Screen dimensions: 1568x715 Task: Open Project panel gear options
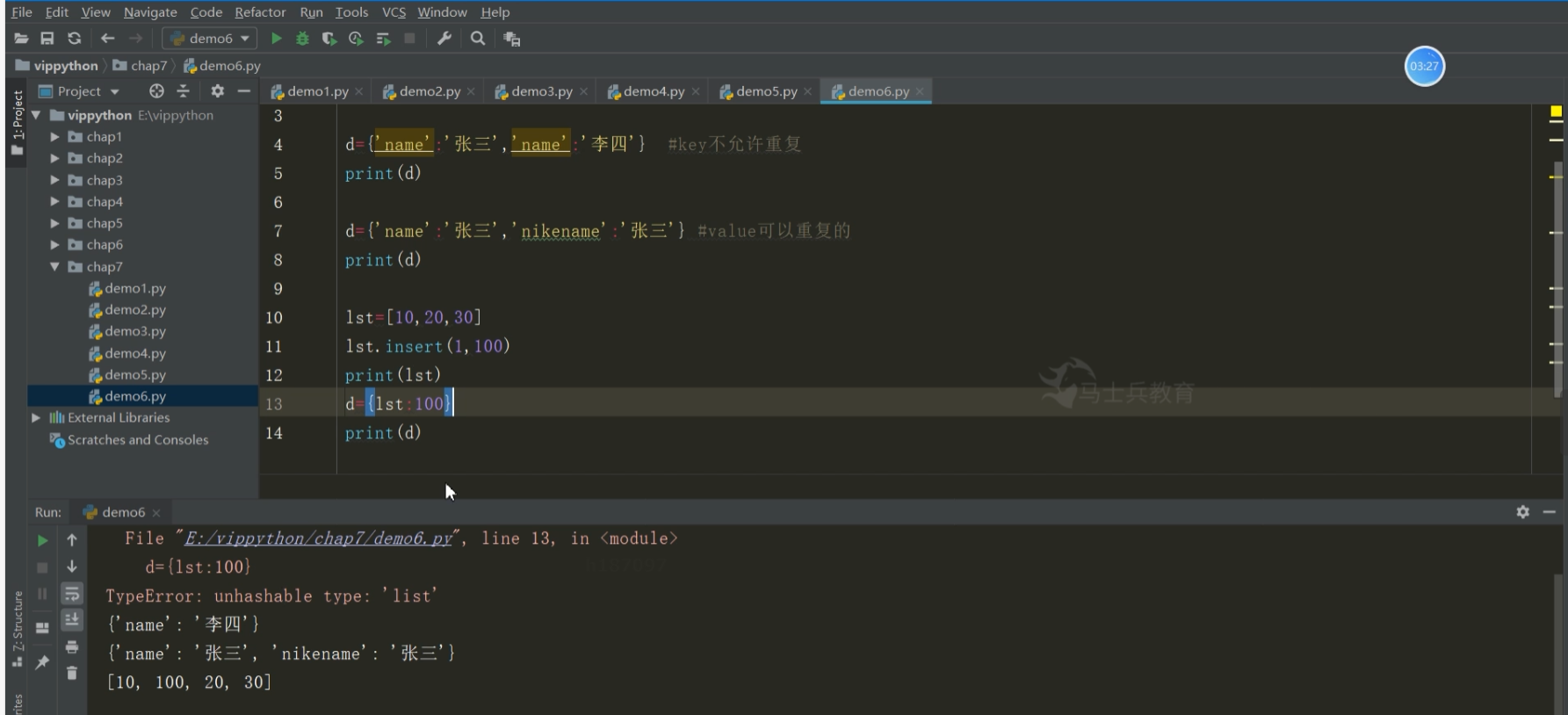coord(217,91)
